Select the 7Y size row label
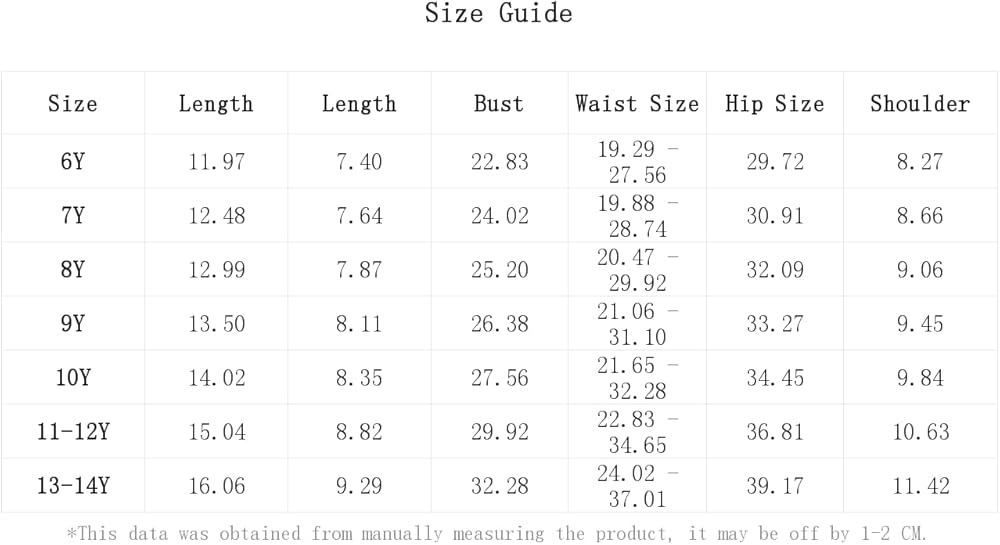 point(73,216)
